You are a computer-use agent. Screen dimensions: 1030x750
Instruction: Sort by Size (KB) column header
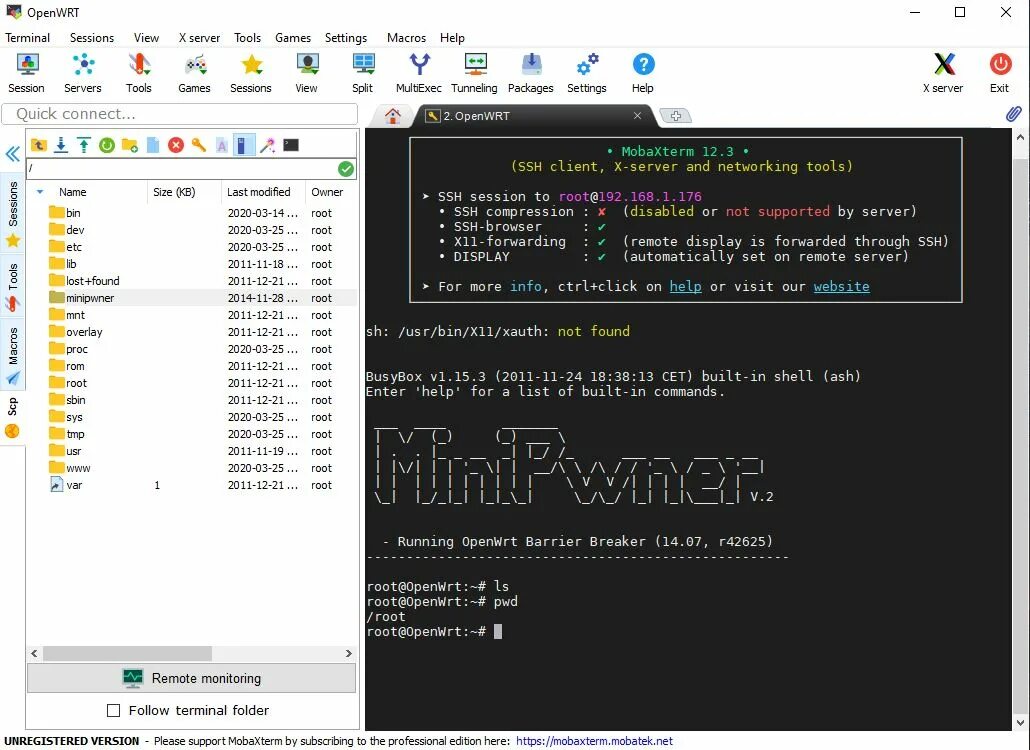(184, 192)
